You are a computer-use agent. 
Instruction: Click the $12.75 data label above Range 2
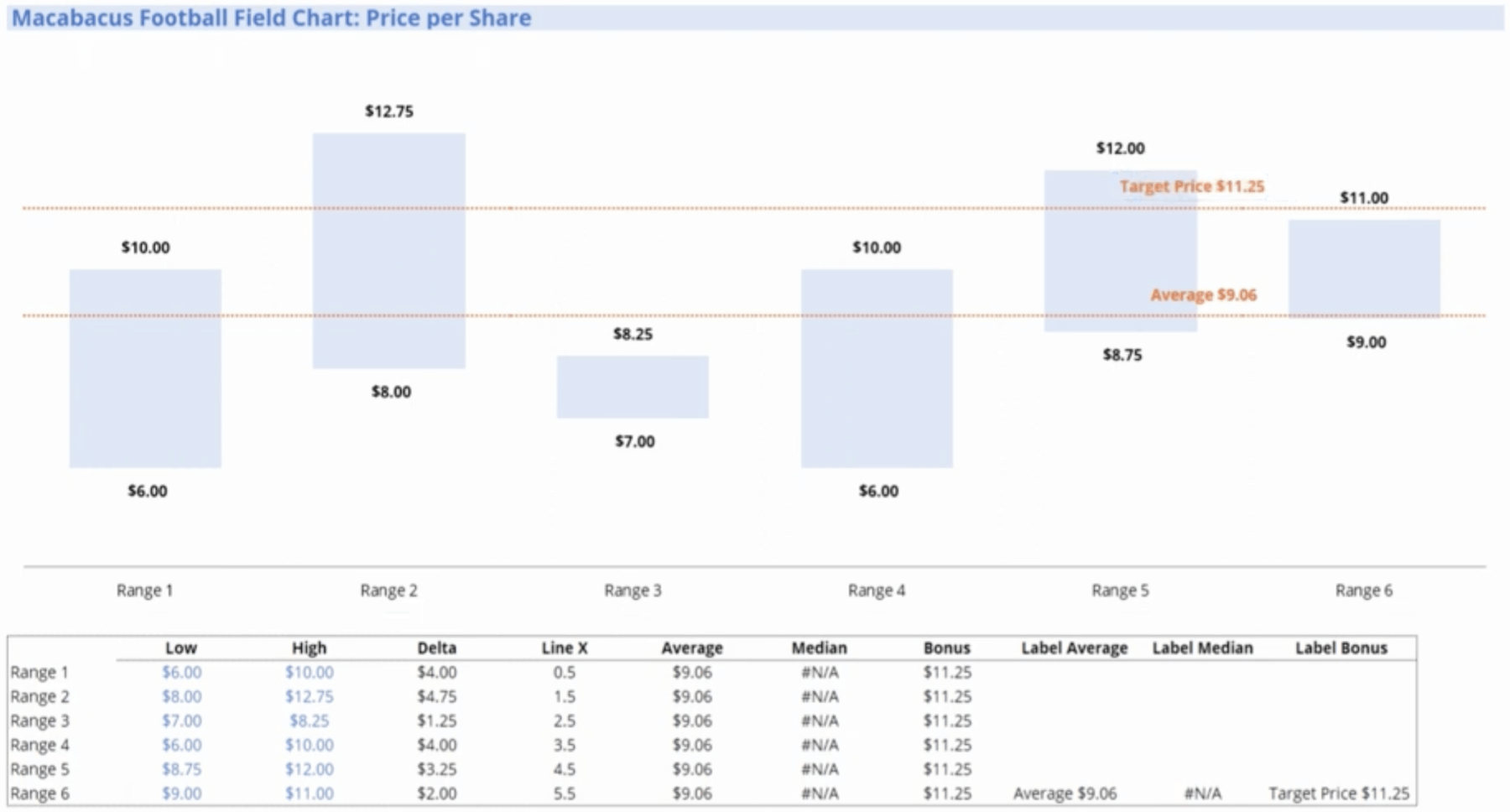tap(388, 112)
